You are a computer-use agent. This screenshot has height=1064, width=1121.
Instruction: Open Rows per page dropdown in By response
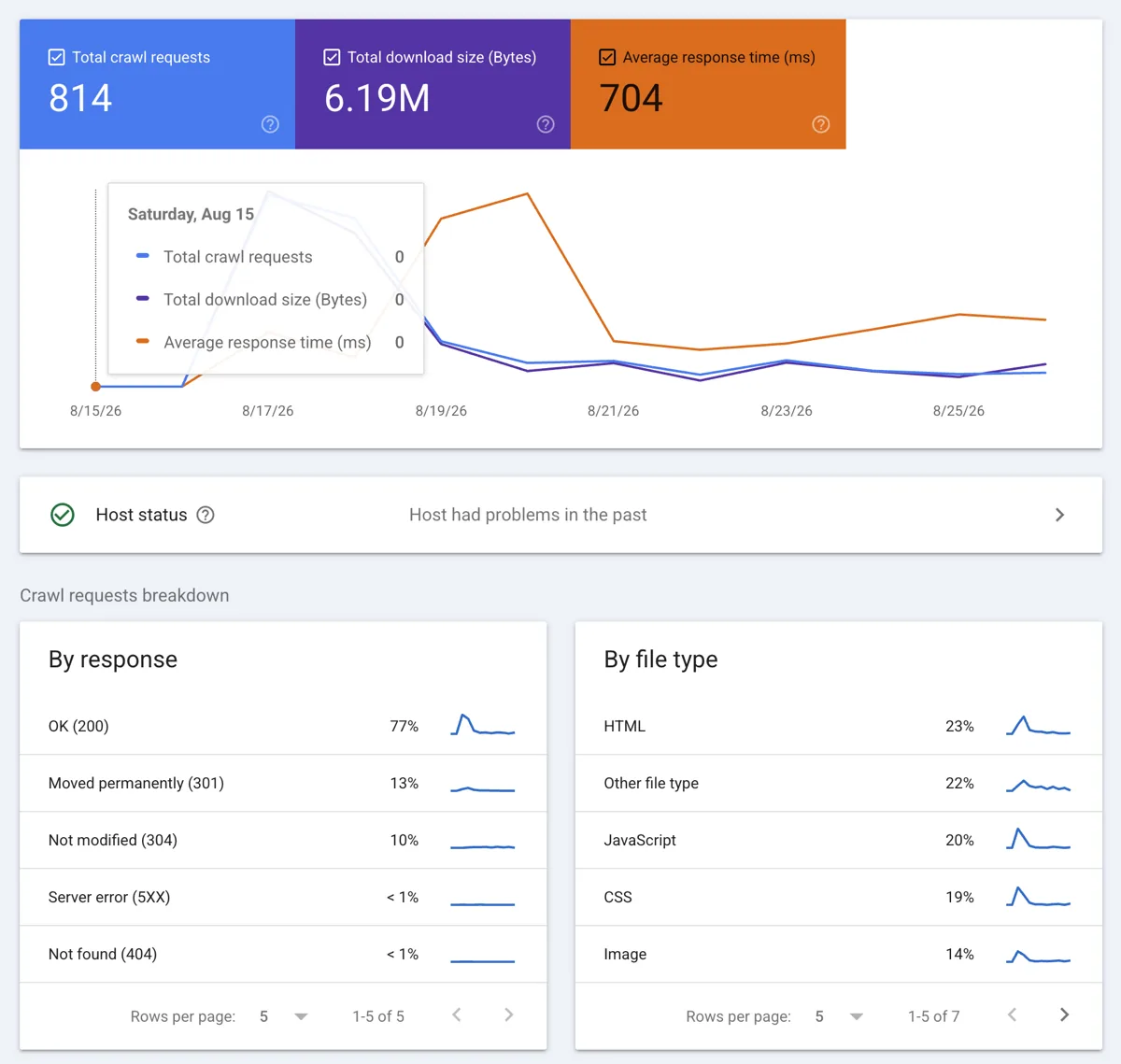283,1016
